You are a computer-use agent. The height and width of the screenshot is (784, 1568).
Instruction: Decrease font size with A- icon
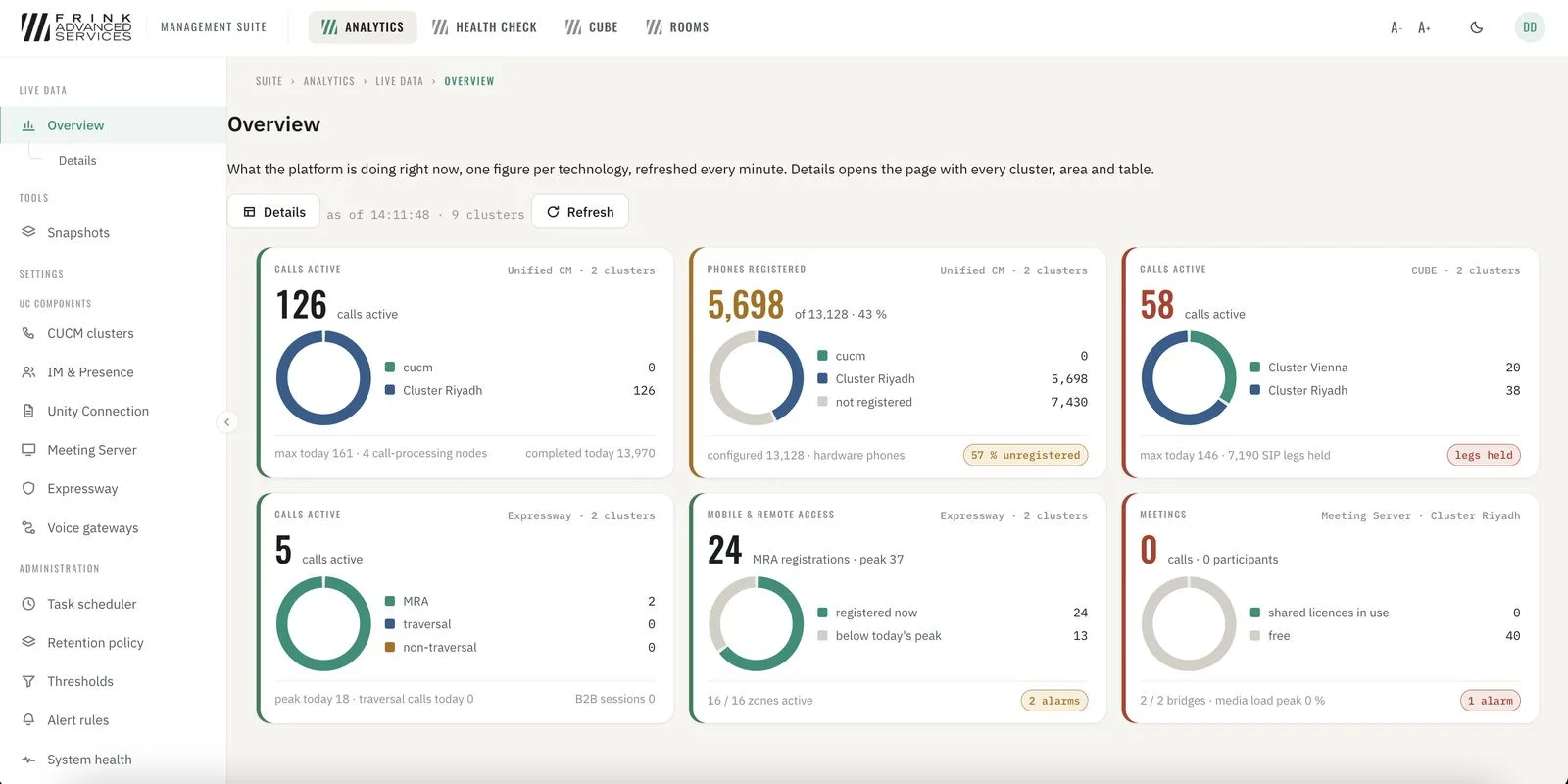point(1396,27)
